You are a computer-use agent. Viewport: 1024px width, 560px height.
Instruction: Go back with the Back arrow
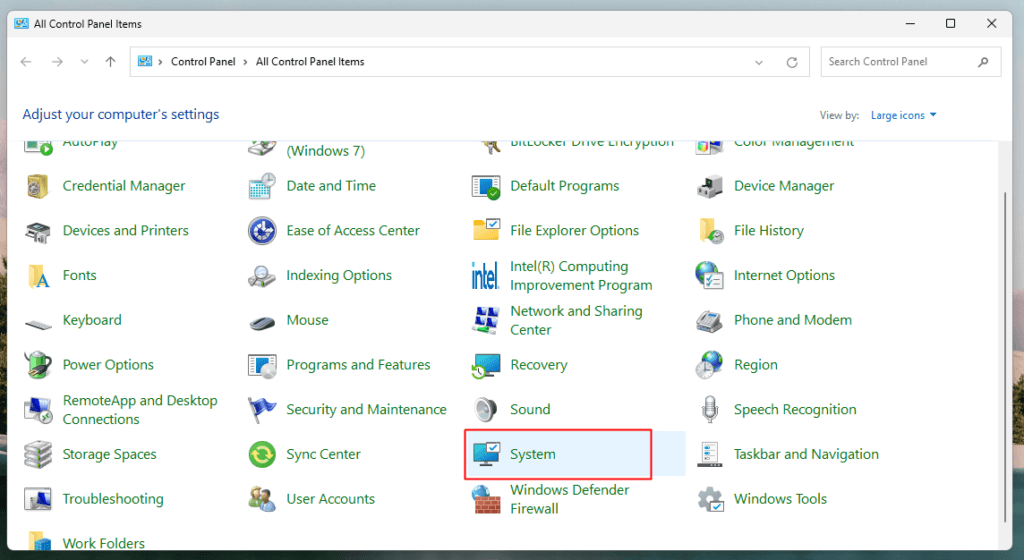pos(26,62)
